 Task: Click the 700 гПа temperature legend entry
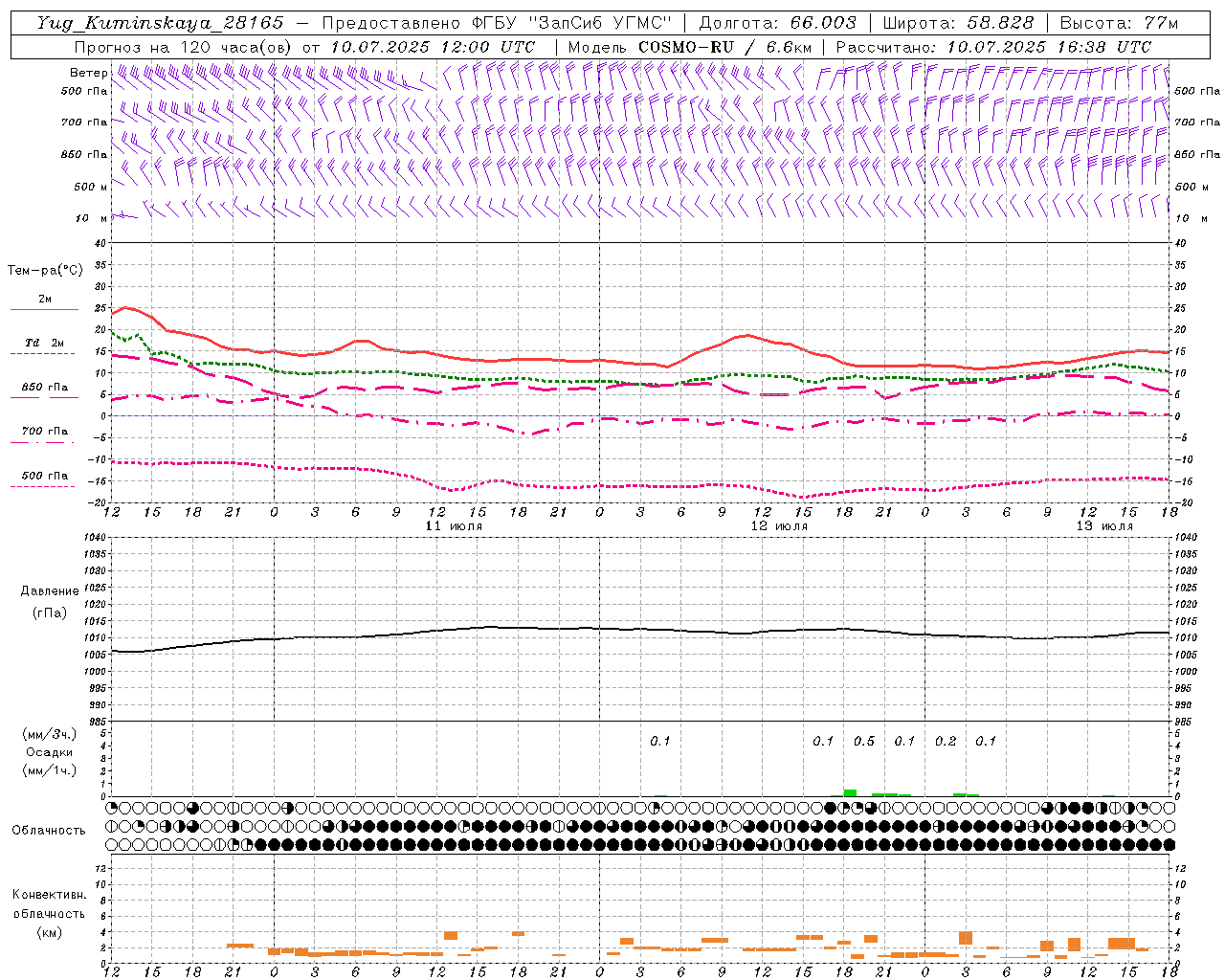tap(45, 432)
